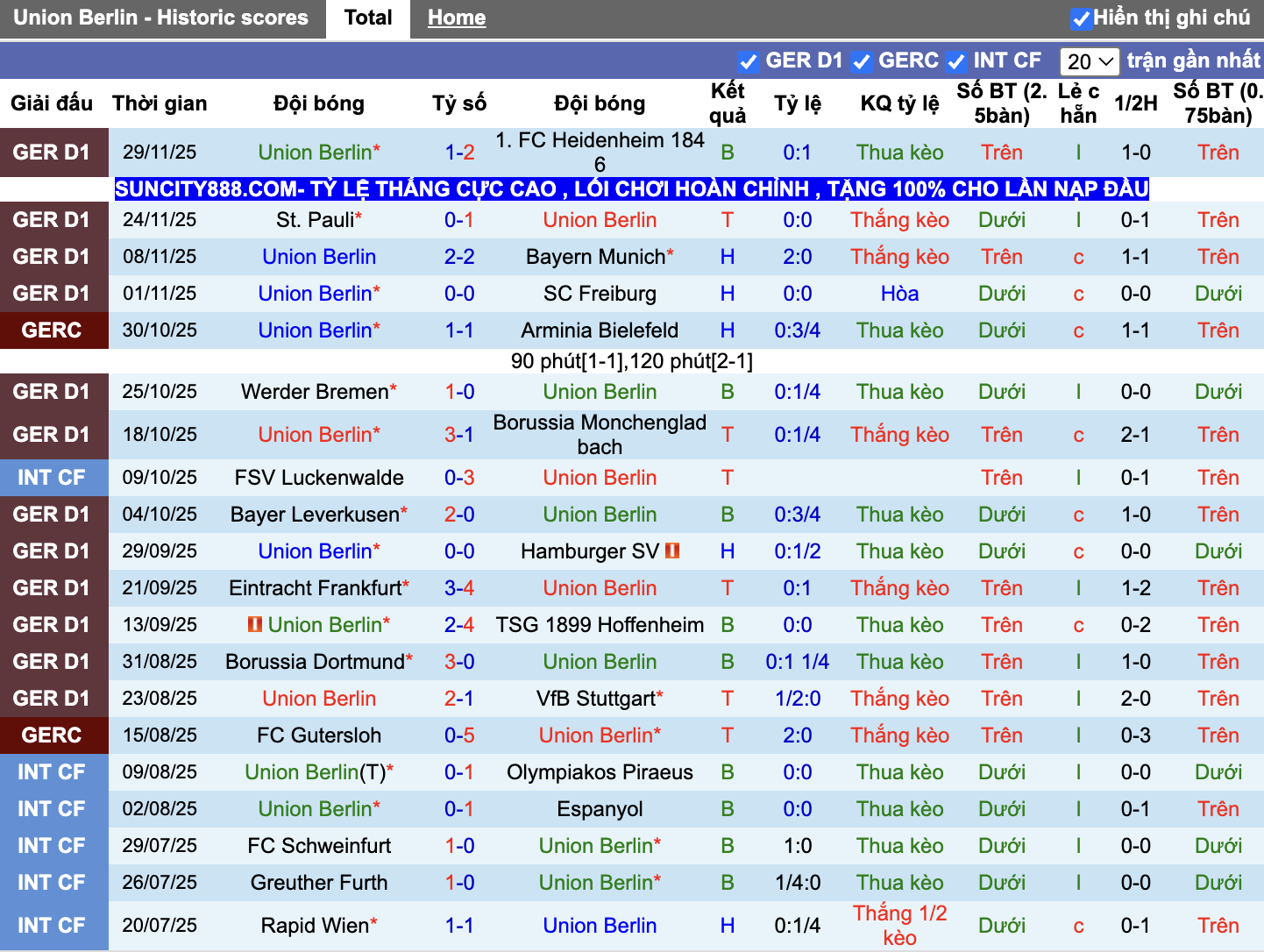
Task: Click the red card icon next to Hamburger SV
Action: coord(672,551)
